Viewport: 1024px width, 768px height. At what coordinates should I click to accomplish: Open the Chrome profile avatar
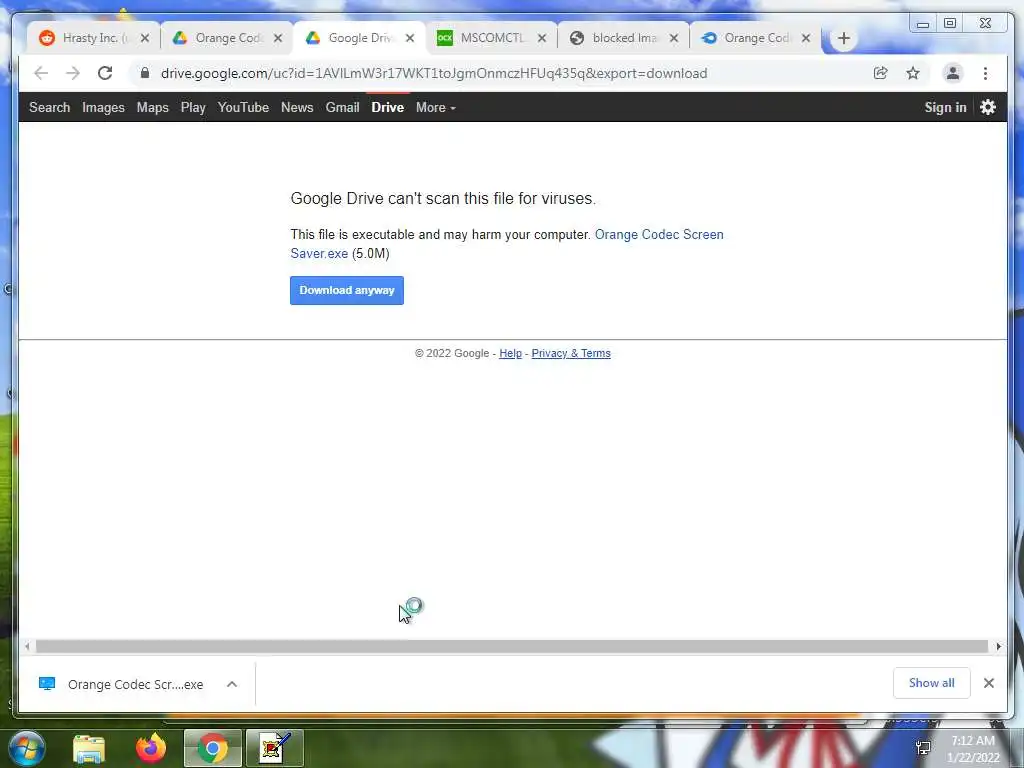pos(953,73)
